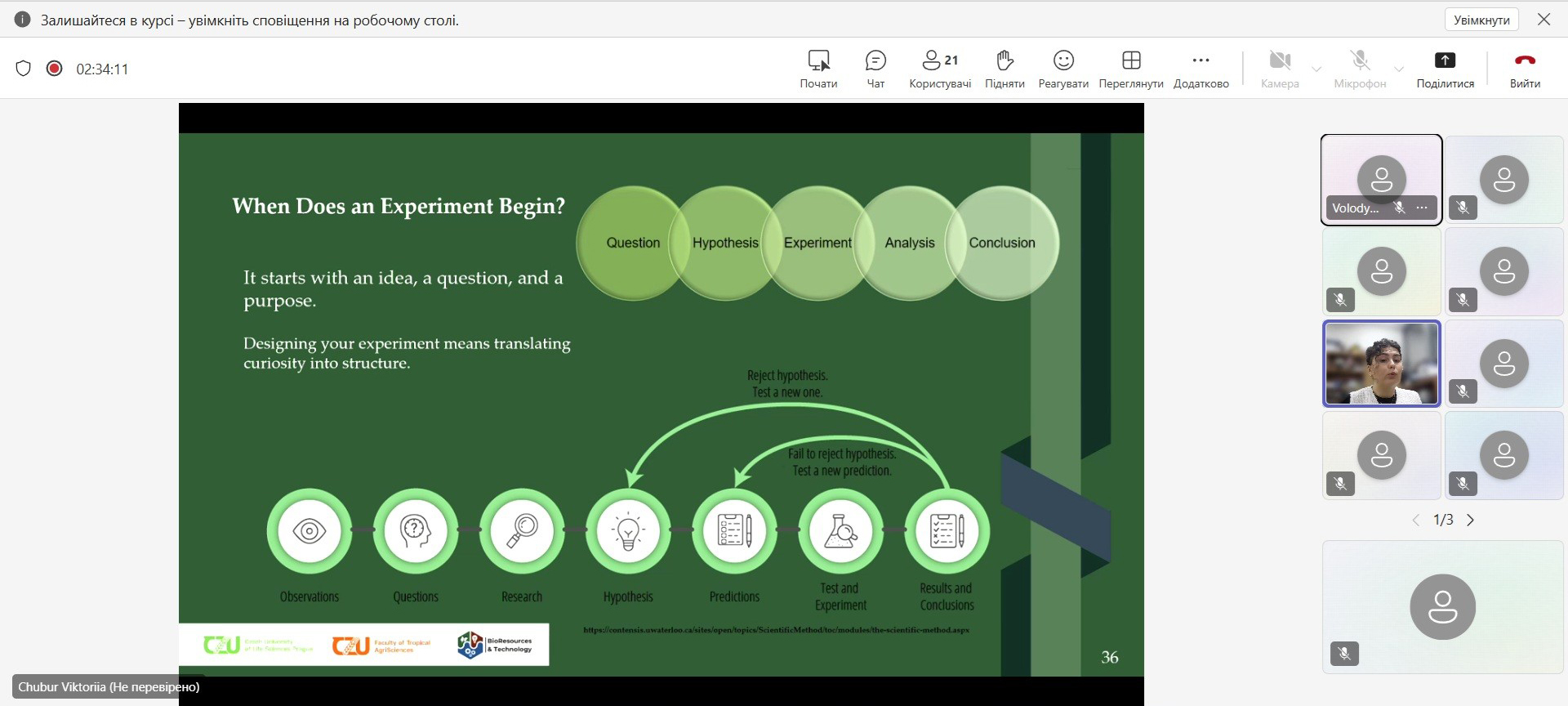Leave the meeting with Вийти
Image resolution: width=1568 pixels, height=706 pixels.
click(1524, 69)
